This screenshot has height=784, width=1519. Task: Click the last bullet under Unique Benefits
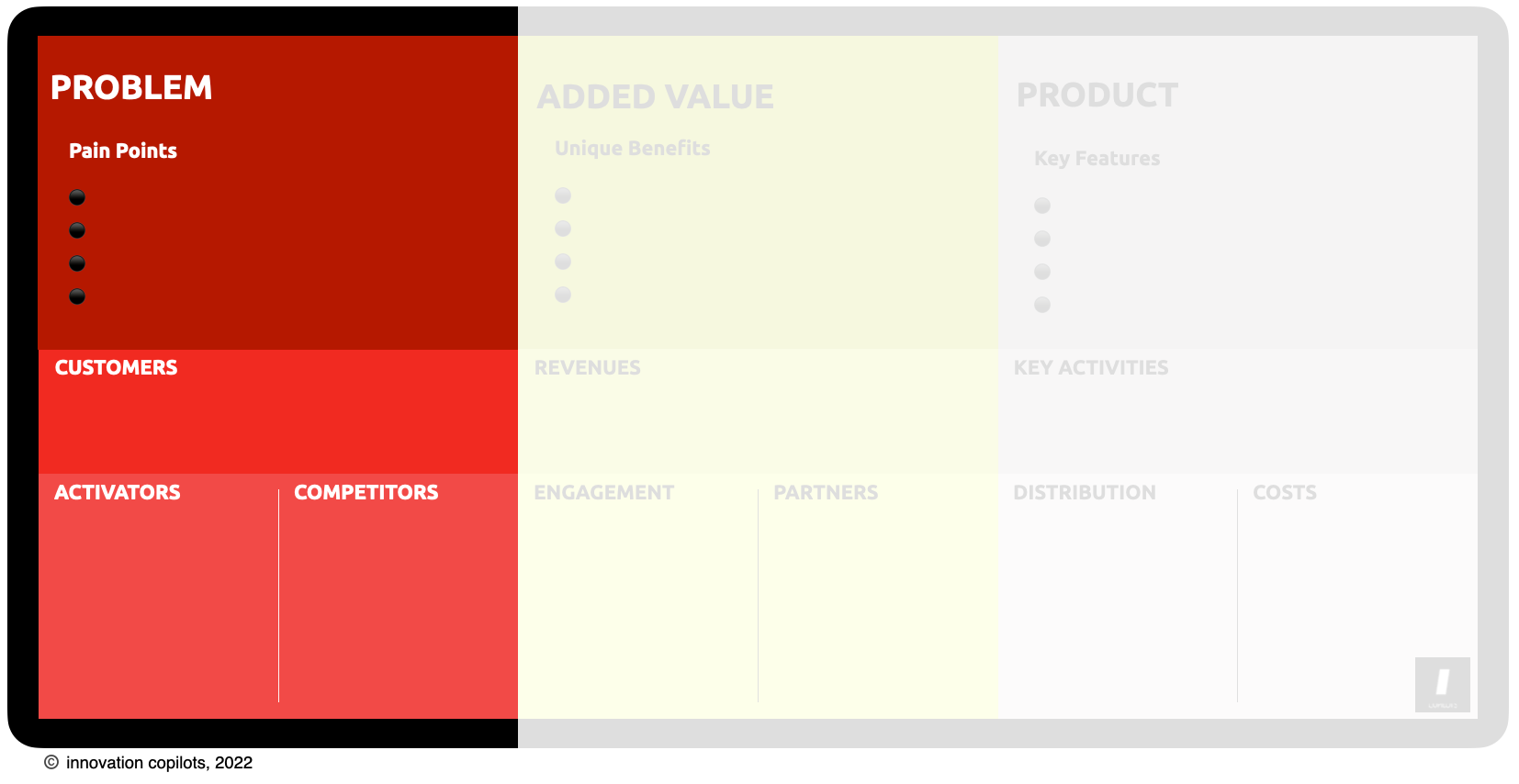point(563,295)
